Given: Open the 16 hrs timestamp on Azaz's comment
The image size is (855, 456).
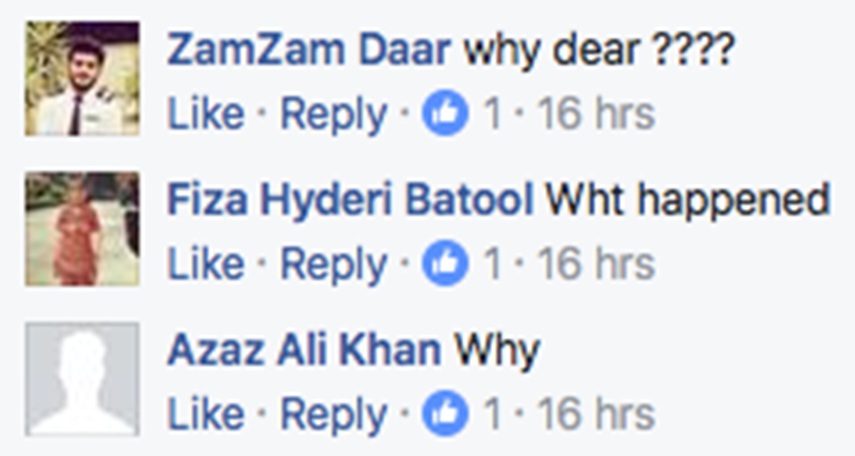Looking at the screenshot, I should tap(596, 414).
